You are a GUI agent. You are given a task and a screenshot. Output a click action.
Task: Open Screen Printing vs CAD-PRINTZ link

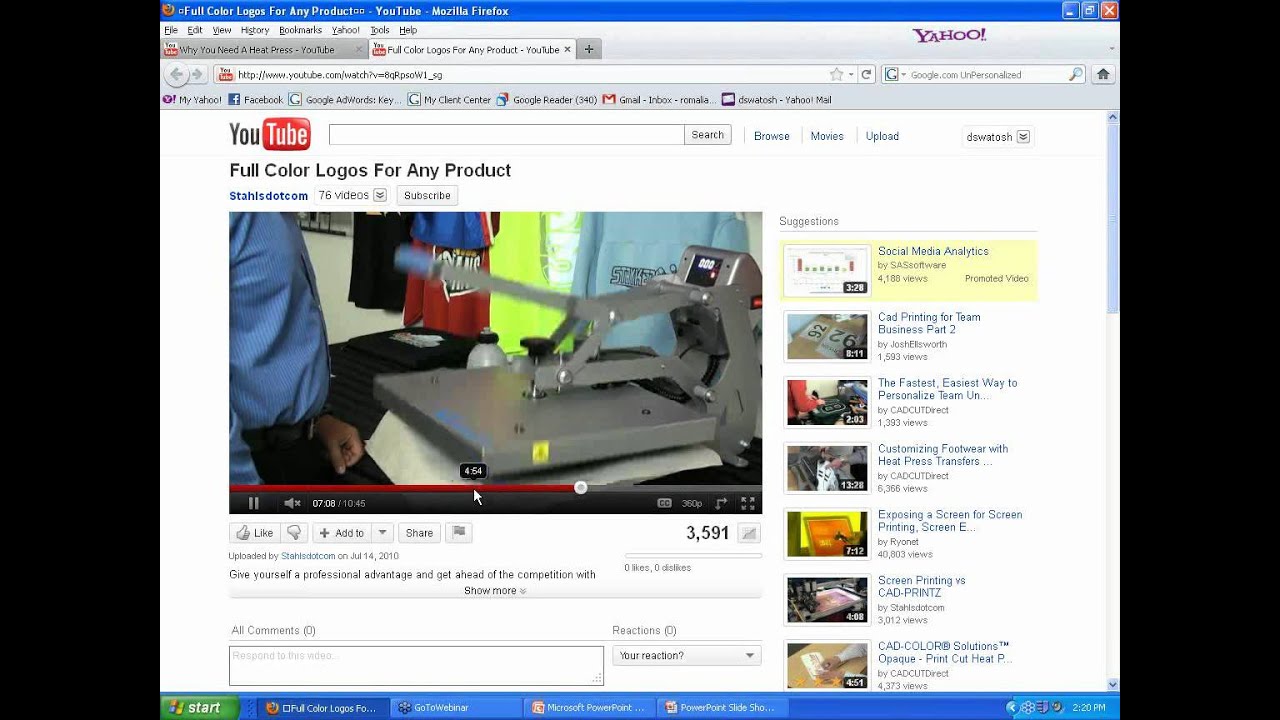[x=921, y=586]
